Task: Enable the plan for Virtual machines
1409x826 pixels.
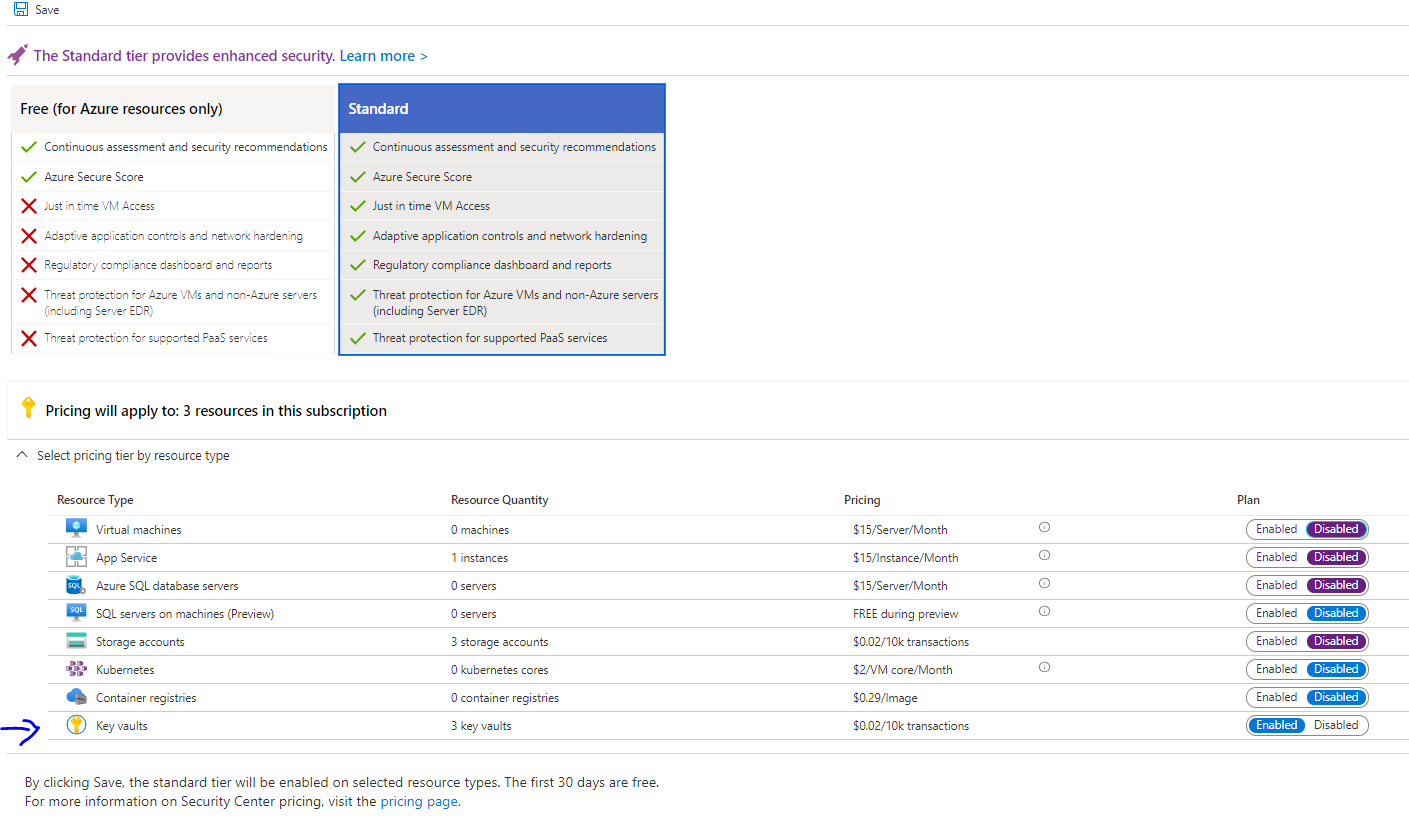Action: 1276,529
